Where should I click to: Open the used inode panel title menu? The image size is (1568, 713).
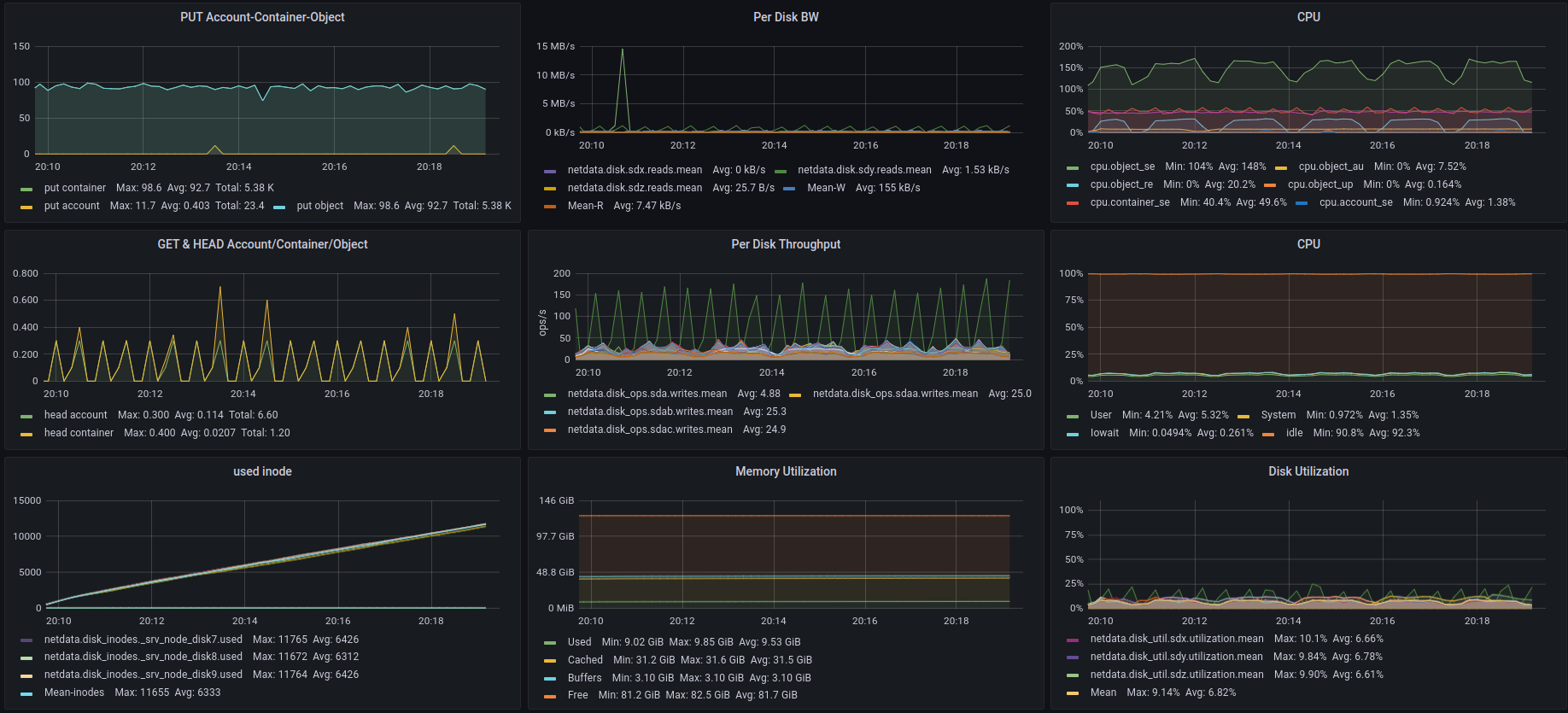[262, 471]
